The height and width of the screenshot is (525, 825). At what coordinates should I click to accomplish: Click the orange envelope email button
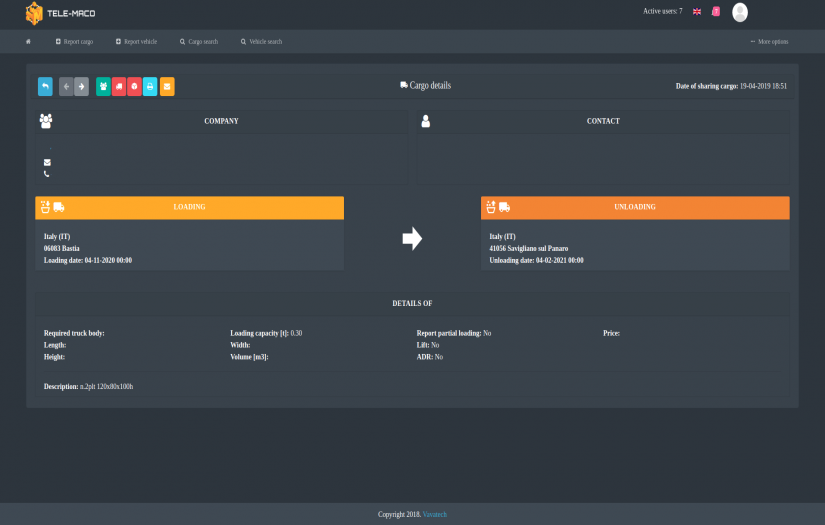click(x=167, y=86)
